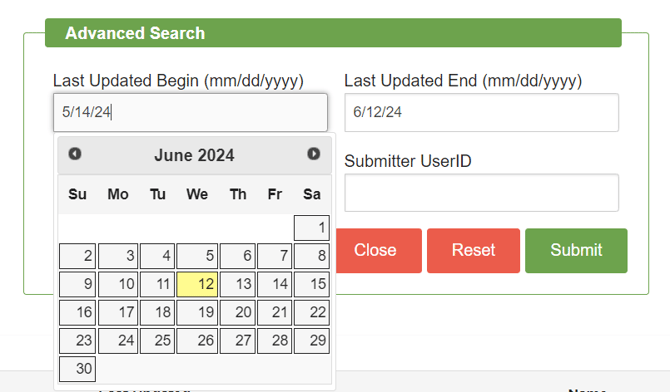Pick June 9 in the calendar
Screen dimensions: 670x392
tap(77, 284)
